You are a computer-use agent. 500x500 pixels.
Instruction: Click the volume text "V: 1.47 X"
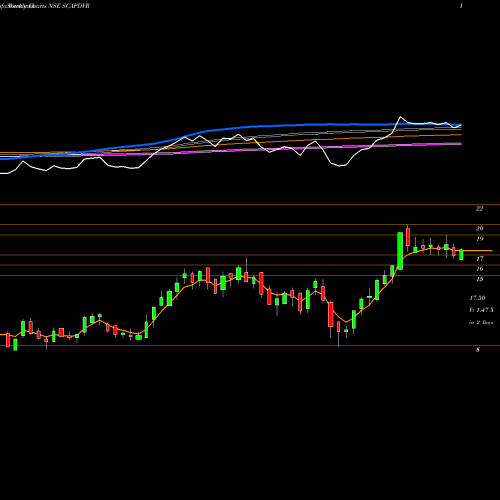pos(481,310)
